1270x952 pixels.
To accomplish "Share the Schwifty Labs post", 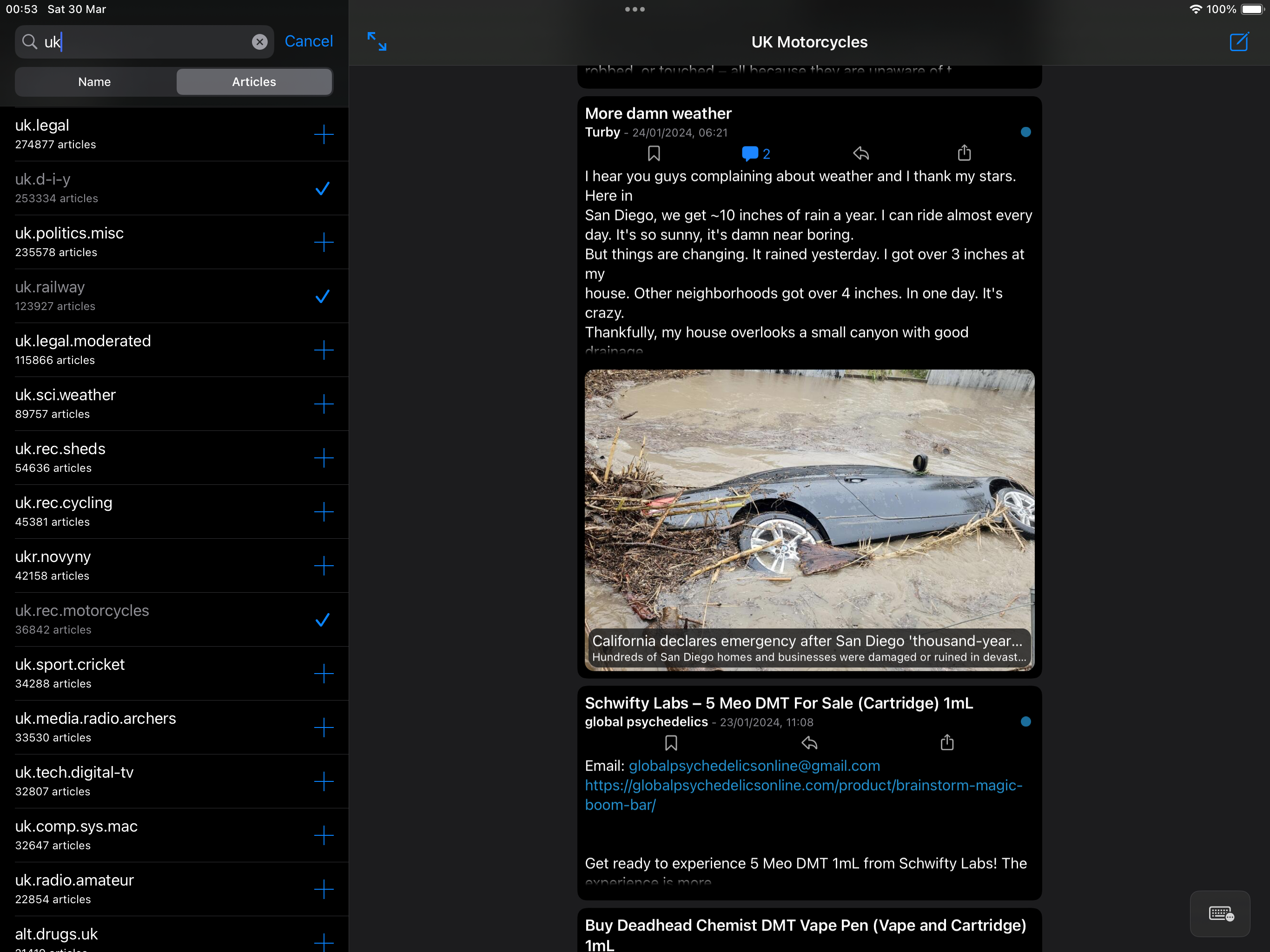I will (947, 742).
